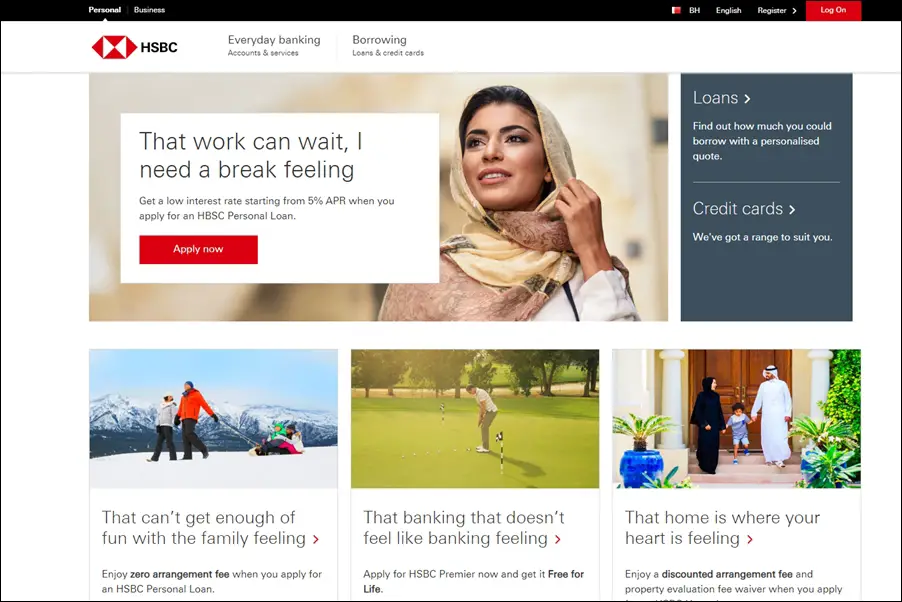Click 'We've got a range to suit you' text
The width and height of the screenshot is (902, 602).
tap(762, 237)
